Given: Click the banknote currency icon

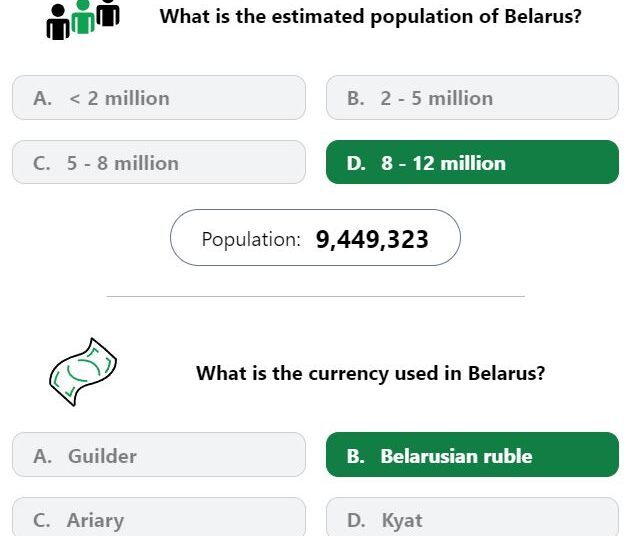Looking at the screenshot, I should 83,372.
